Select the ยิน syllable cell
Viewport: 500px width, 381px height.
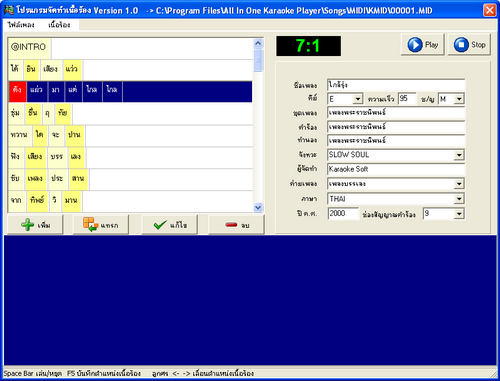pyautogui.click(x=31, y=69)
